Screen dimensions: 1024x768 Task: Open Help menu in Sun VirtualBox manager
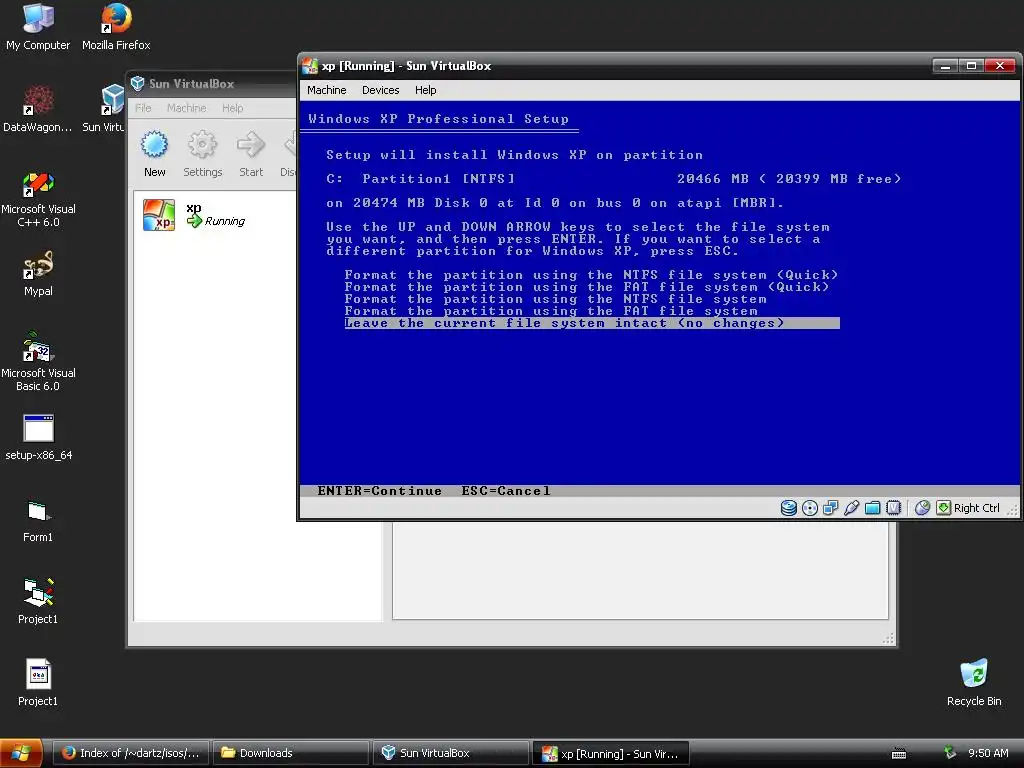pyautogui.click(x=232, y=108)
